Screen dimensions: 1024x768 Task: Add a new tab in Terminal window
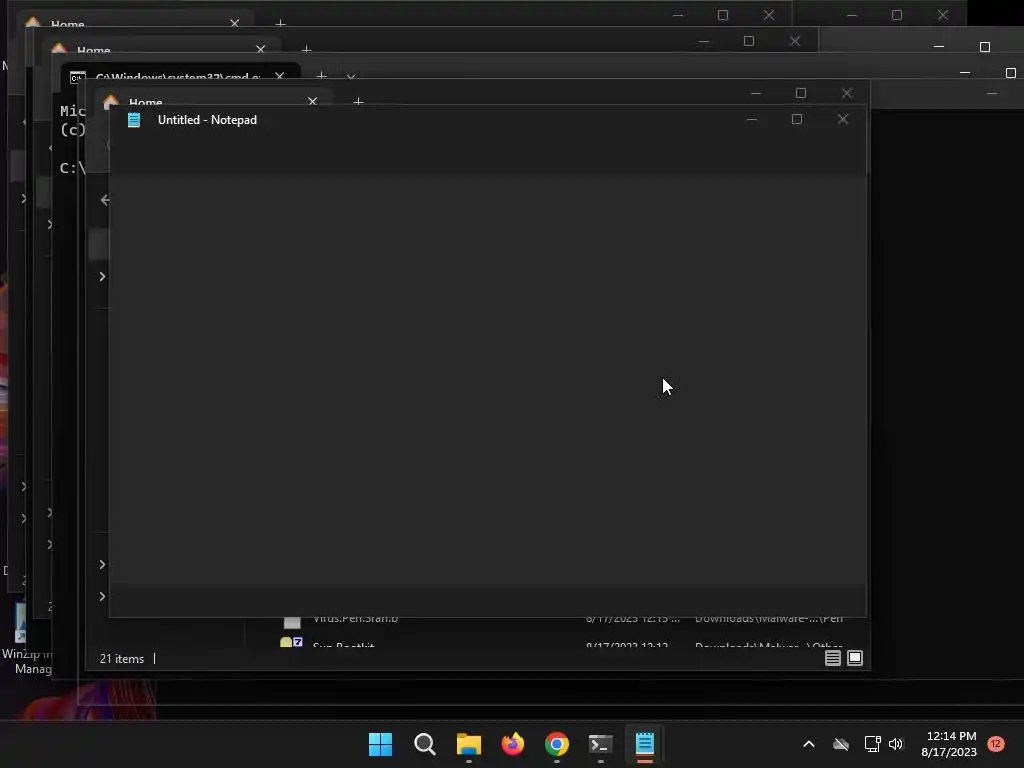click(321, 76)
